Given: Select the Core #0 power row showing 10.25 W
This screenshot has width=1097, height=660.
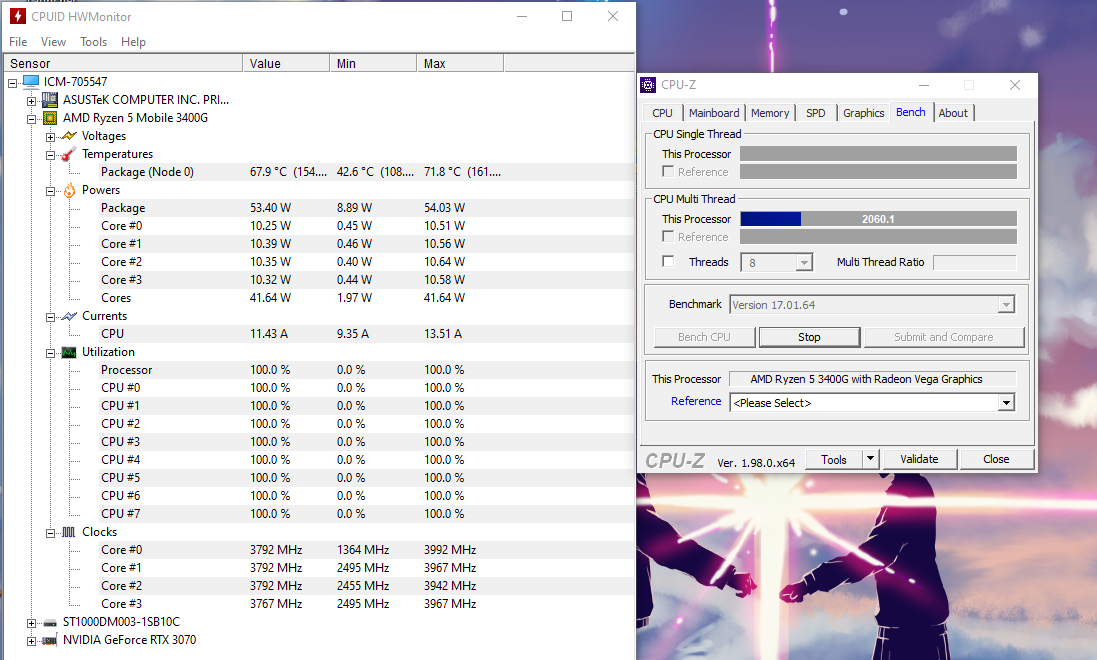Looking at the screenshot, I should [367, 226].
